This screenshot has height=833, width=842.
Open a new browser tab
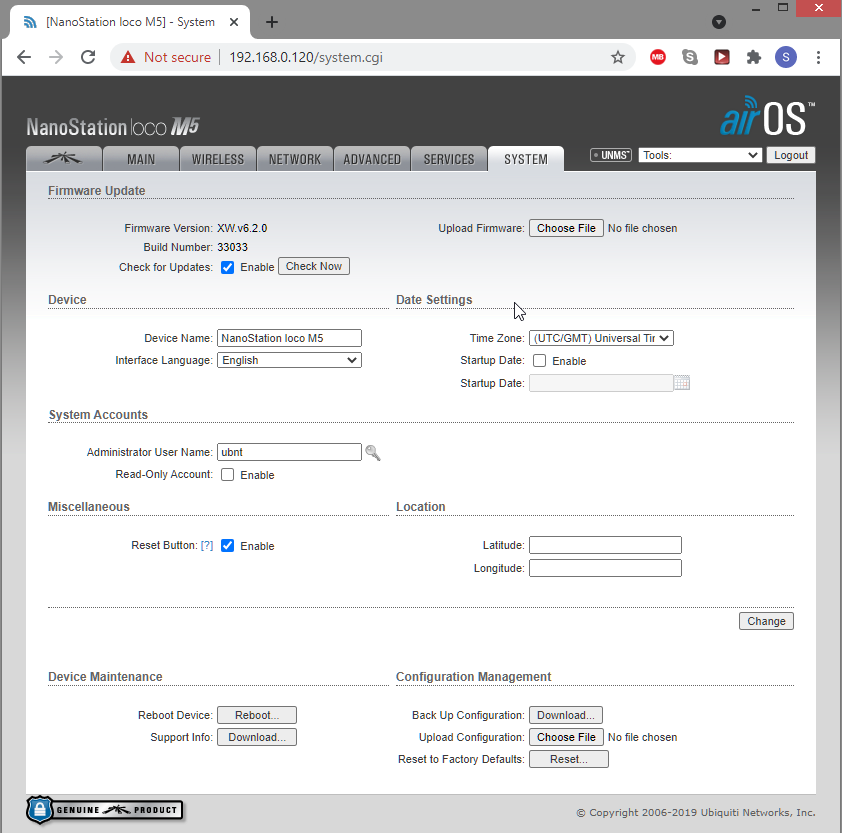(272, 22)
